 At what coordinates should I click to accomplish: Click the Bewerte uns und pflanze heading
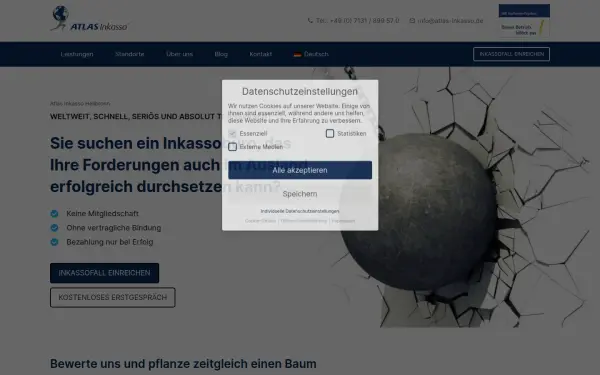pos(183,364)
